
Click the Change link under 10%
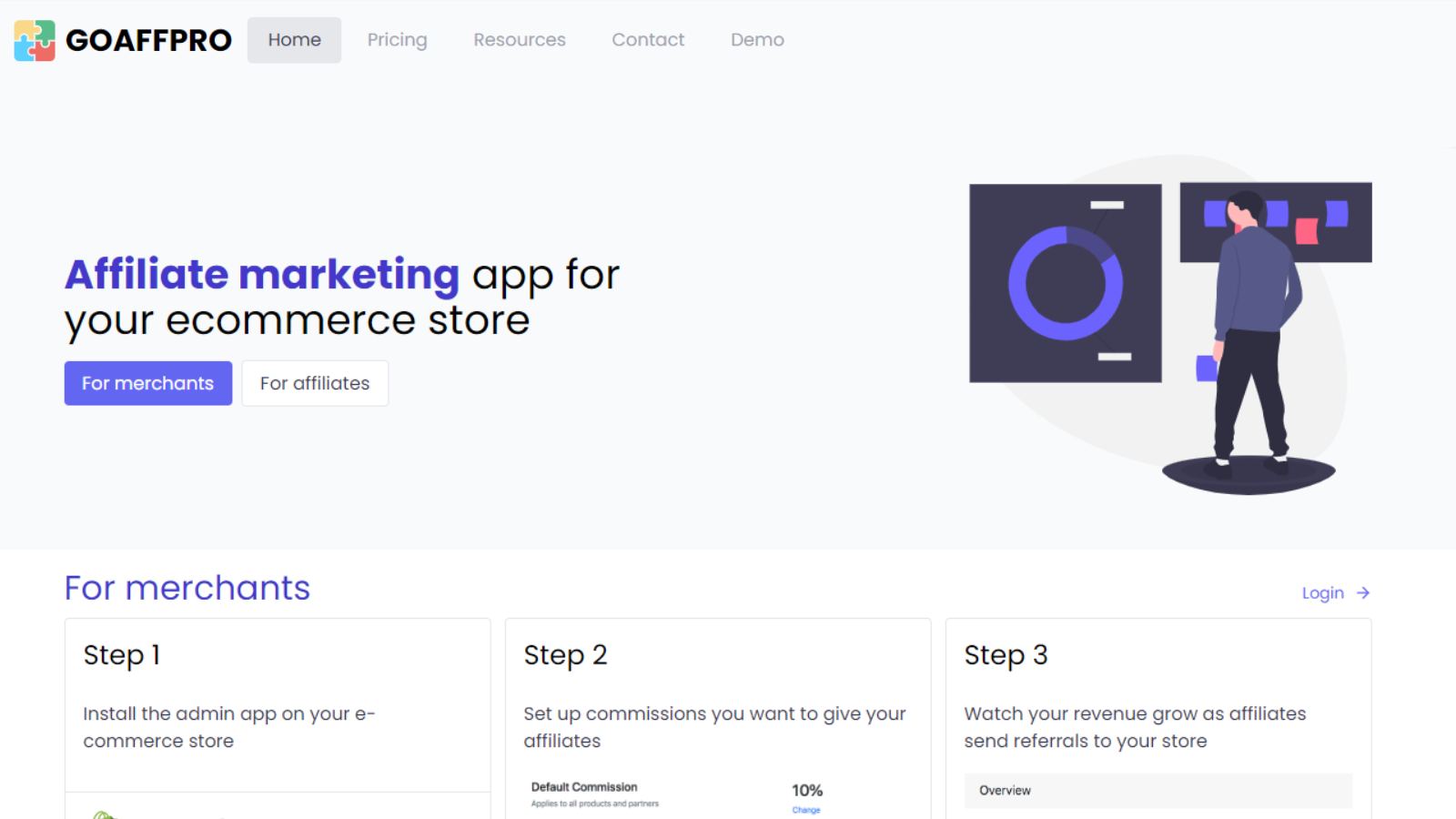click(806, 810)
